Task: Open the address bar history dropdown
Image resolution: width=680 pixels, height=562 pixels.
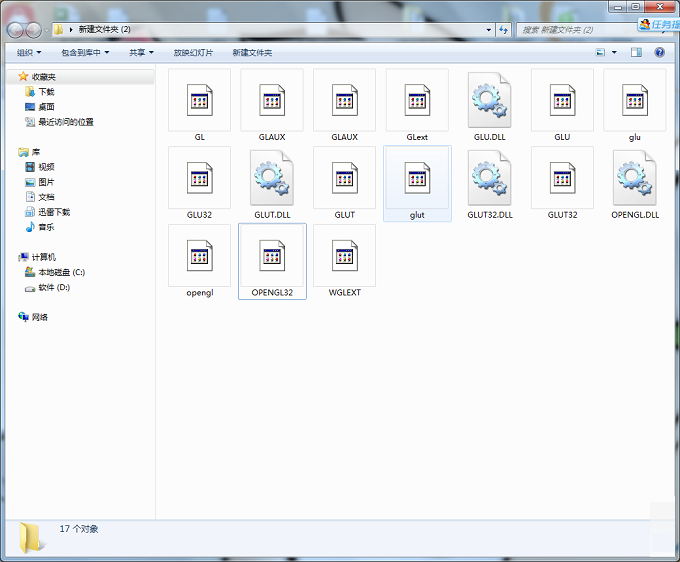Action: tap(489, 30)
